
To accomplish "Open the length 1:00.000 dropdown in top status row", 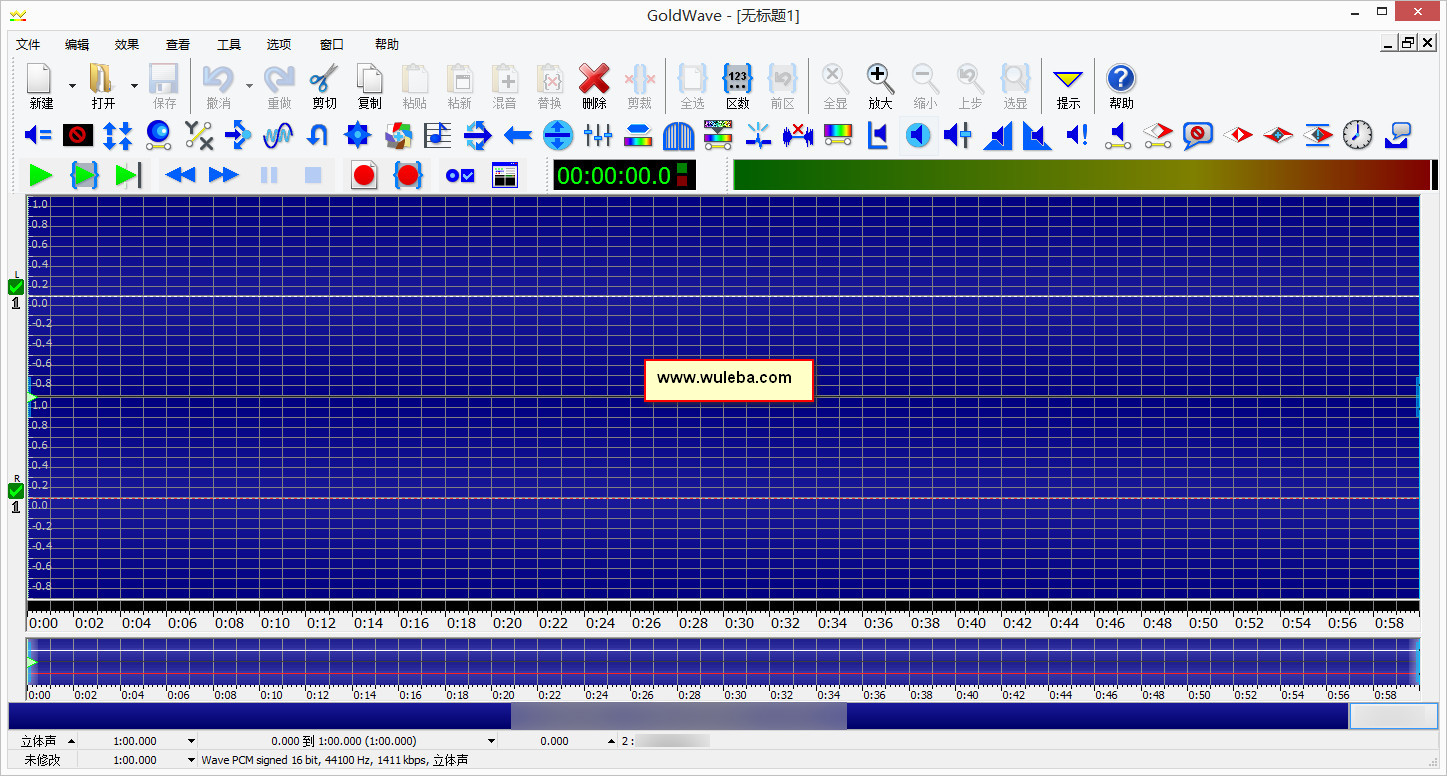I will coord(192,741).
